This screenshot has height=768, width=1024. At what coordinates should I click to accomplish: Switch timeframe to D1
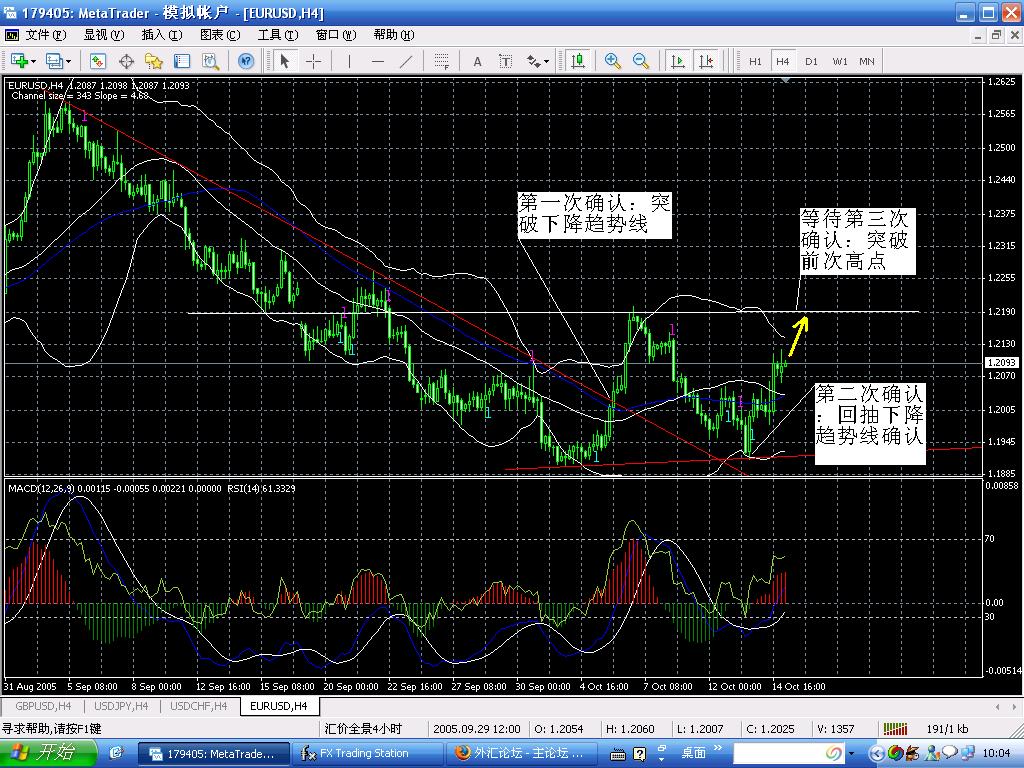[x=811, y=61]
